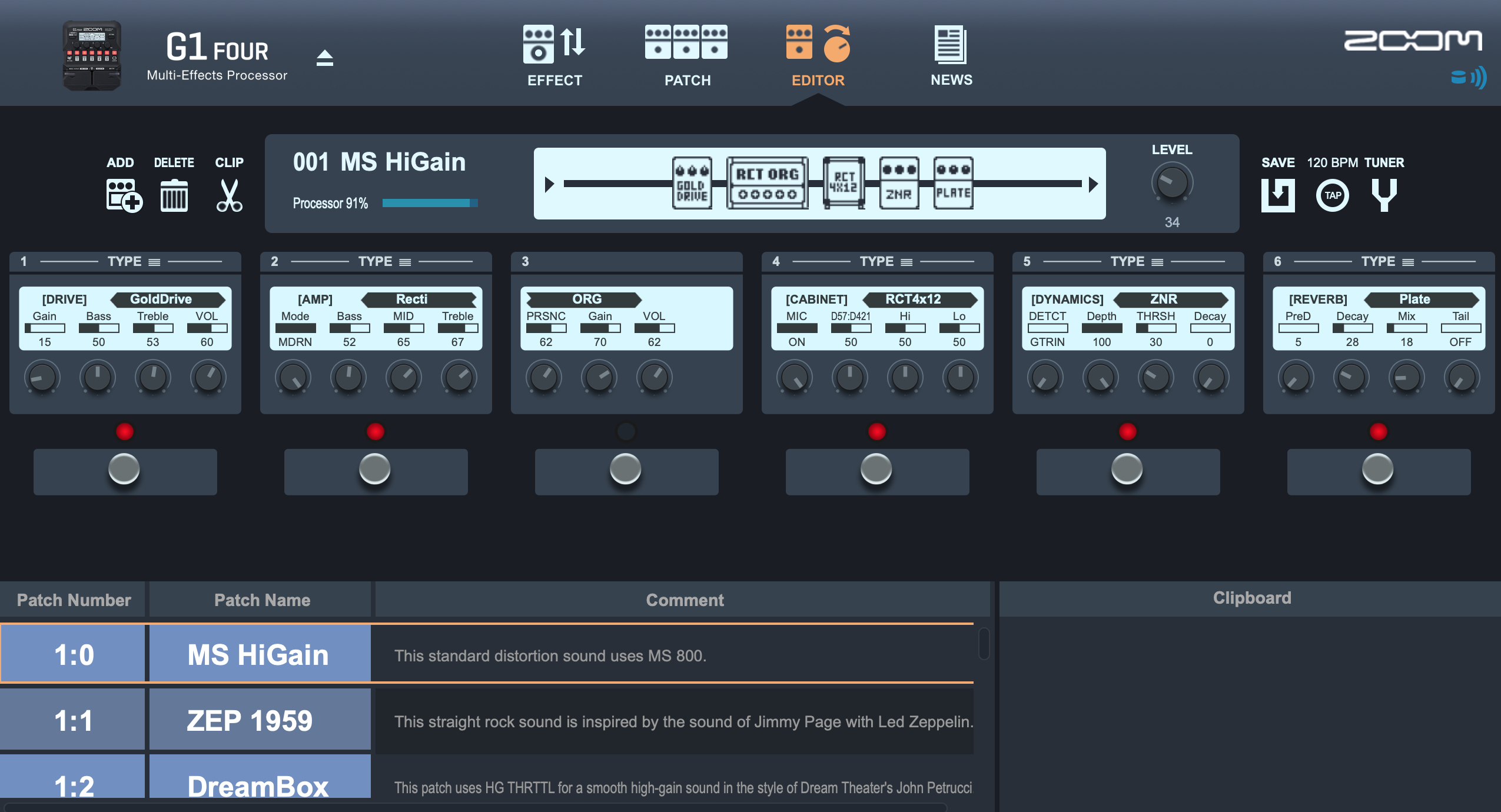
Task: Click the RCT4x12 cabinet name selector
Action: pos(920,299)
